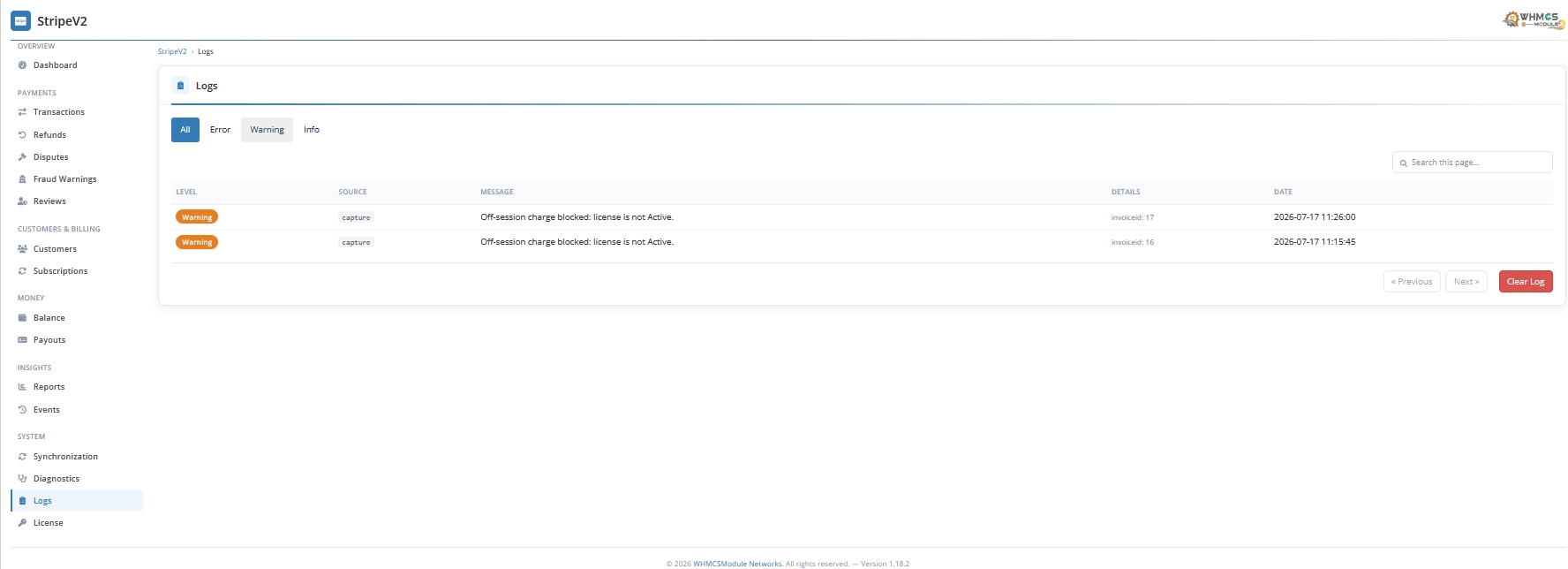Click the Reports chart icon
1568x569 pixels.
(22, 387)
